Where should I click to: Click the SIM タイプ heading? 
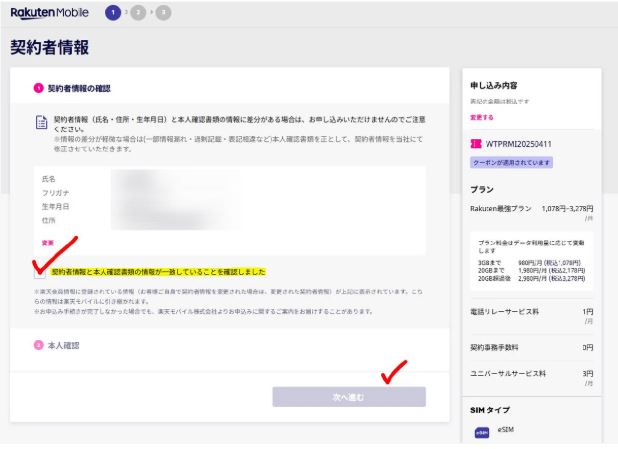coord(490,410)
